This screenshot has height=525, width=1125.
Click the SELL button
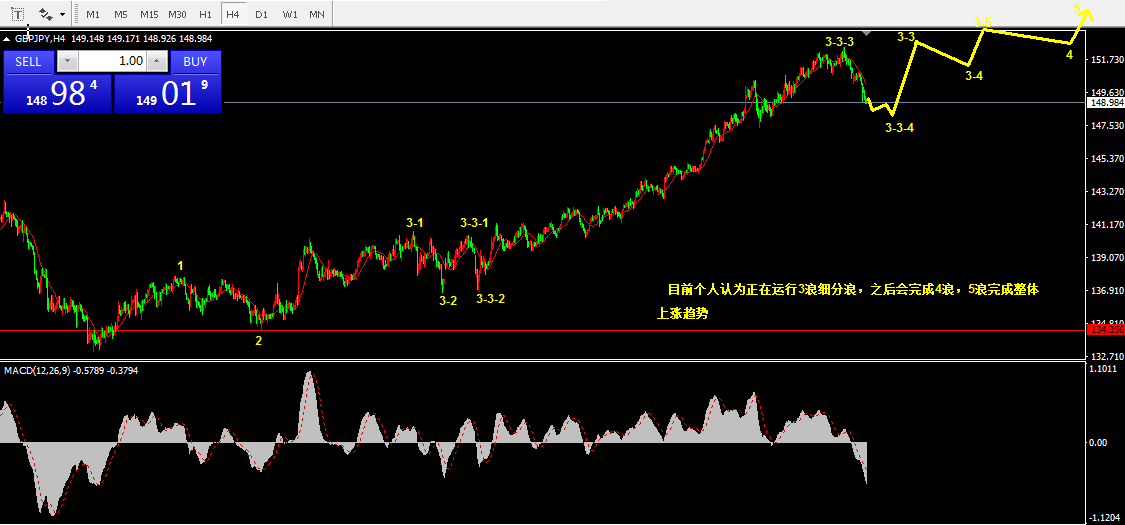(x=29, y=62)
